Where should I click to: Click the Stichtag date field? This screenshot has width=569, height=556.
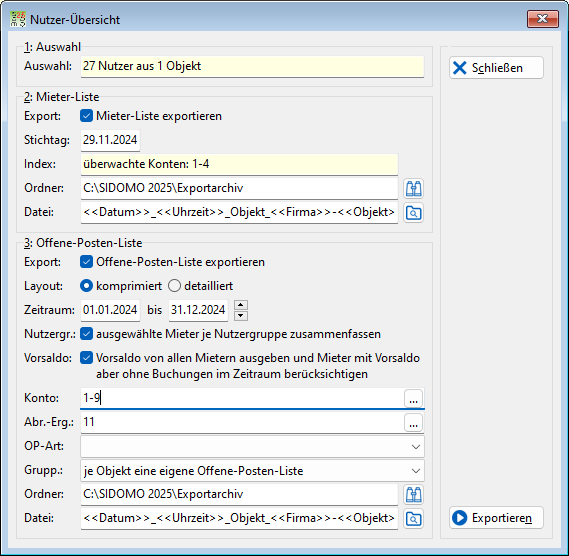click(110, 140)
